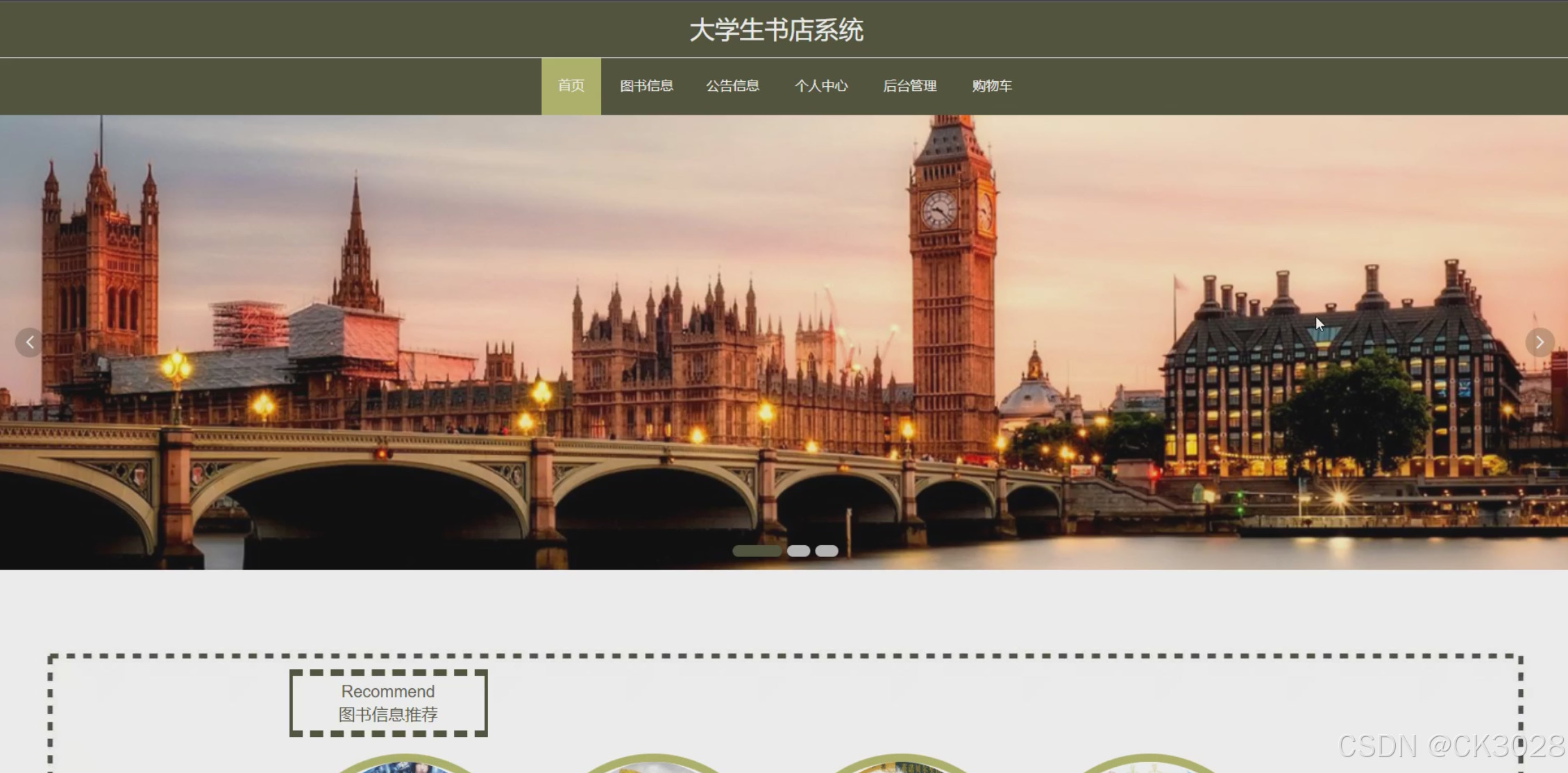
Task: Select the third carousel indicator dot
Action: 827,551
